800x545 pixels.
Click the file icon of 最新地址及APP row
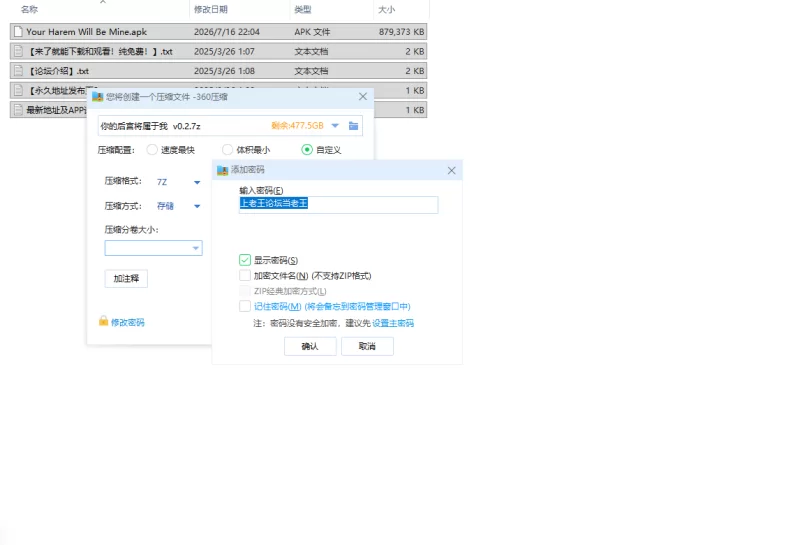18,110
